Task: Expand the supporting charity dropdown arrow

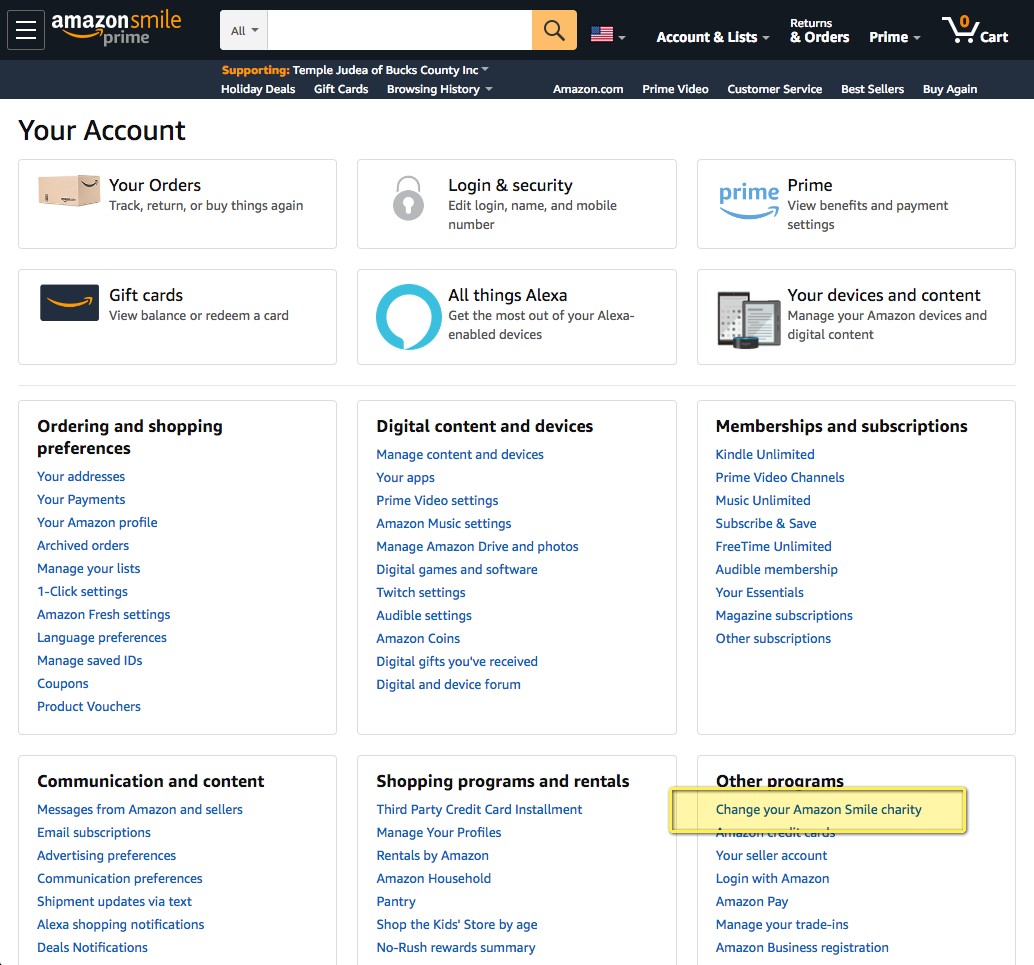Action: (485, 70)
